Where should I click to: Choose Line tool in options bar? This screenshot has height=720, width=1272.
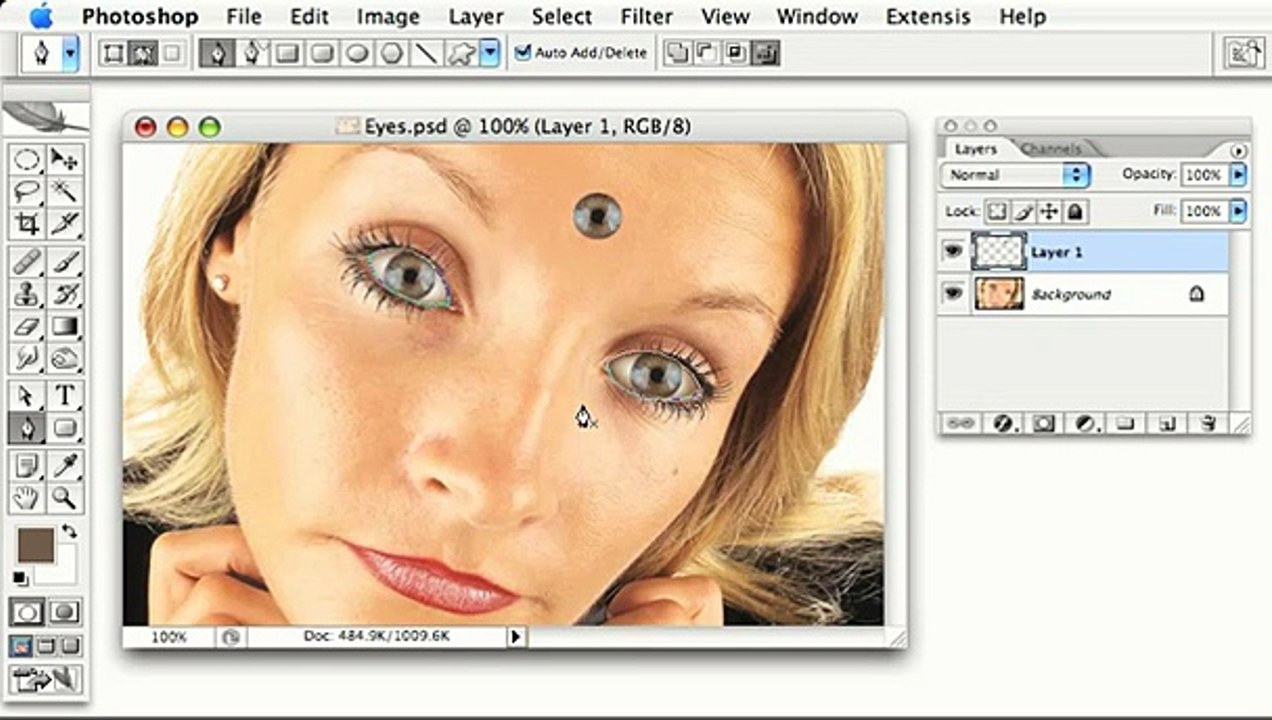(x=425, y=53)
